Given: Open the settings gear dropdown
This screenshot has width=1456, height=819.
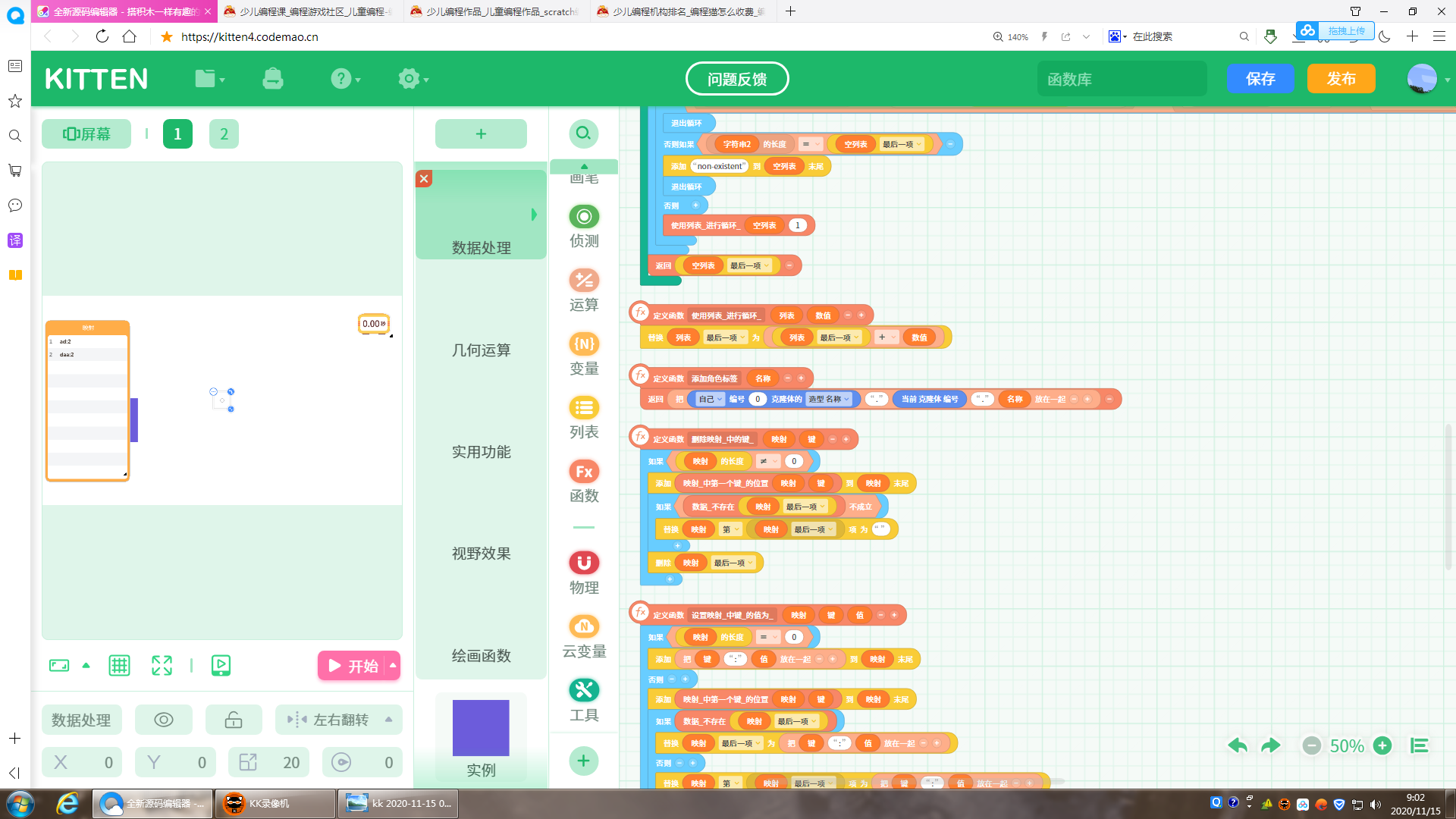Looking at the screenshot, I should coord(413,78).
